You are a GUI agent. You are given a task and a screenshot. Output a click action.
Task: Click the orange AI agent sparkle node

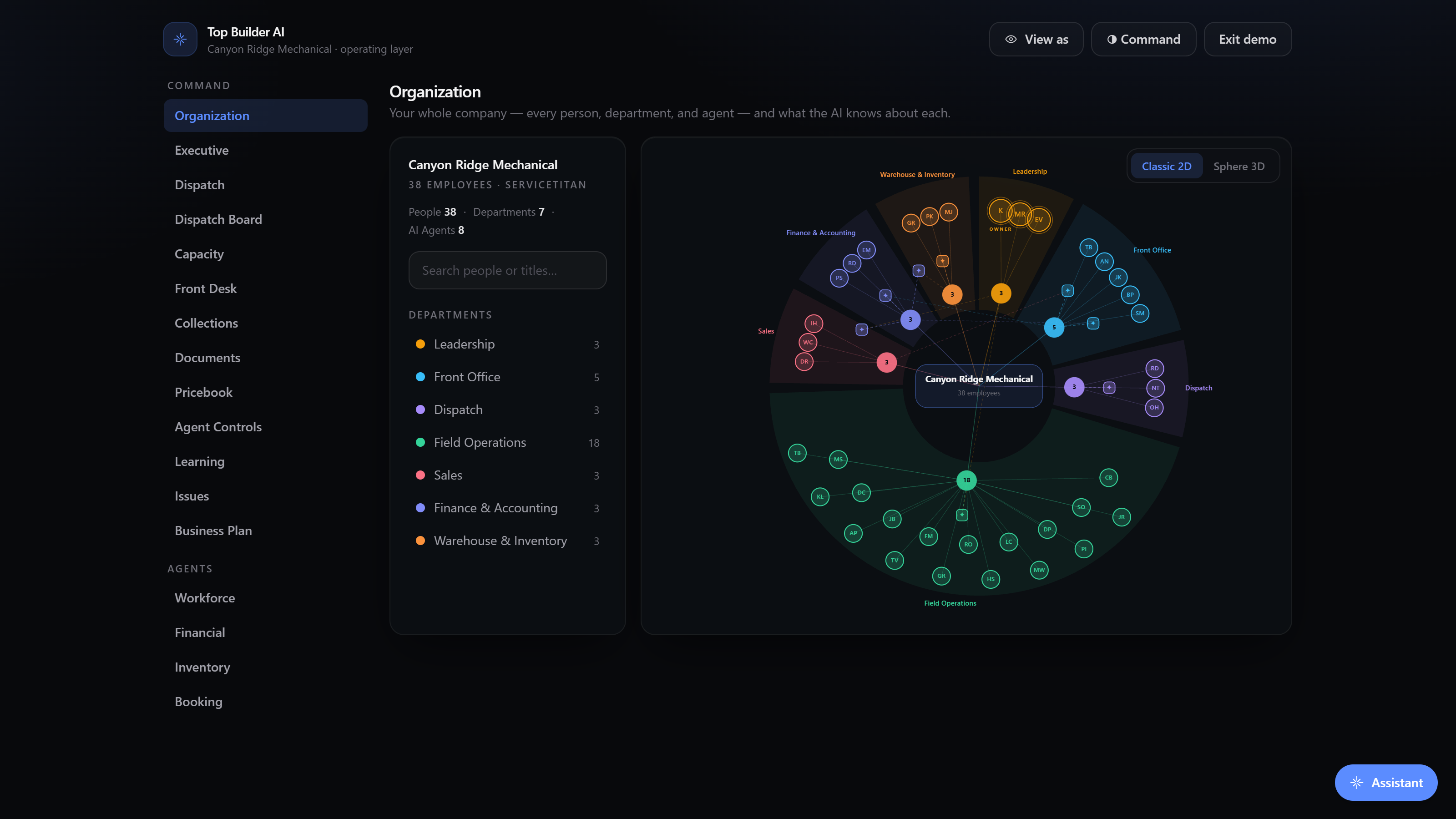coord(942,261)
